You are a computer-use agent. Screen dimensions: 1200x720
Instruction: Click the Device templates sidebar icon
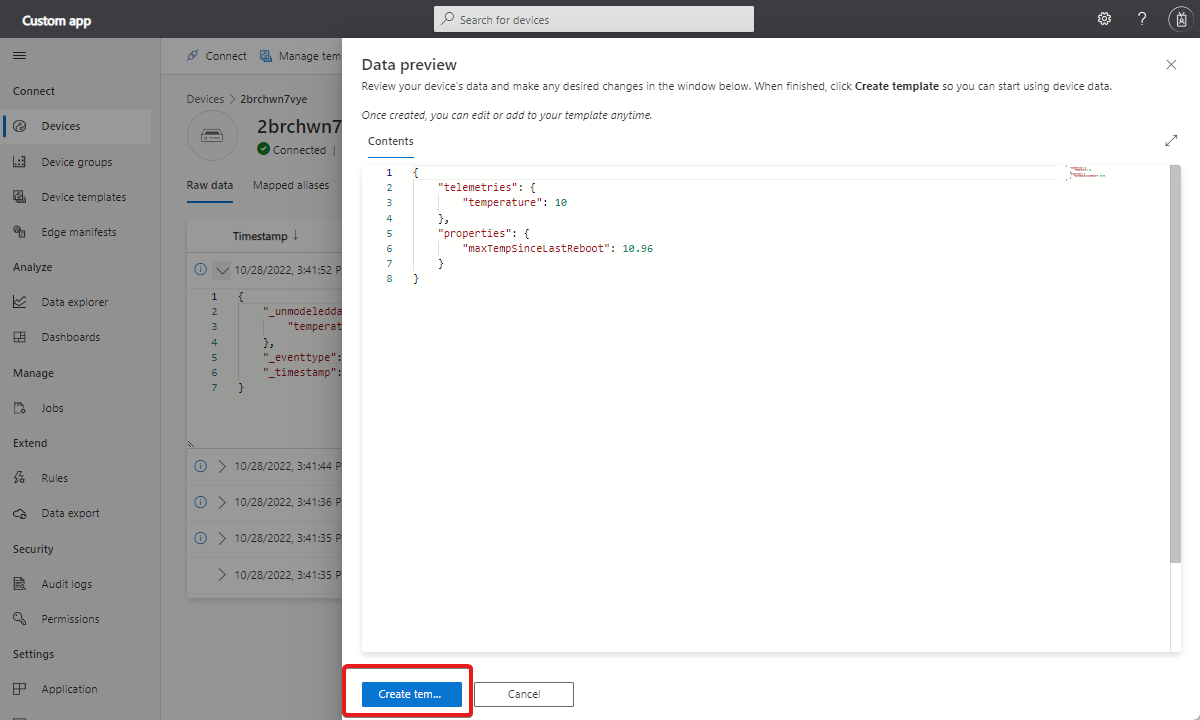tap(20, 197)
